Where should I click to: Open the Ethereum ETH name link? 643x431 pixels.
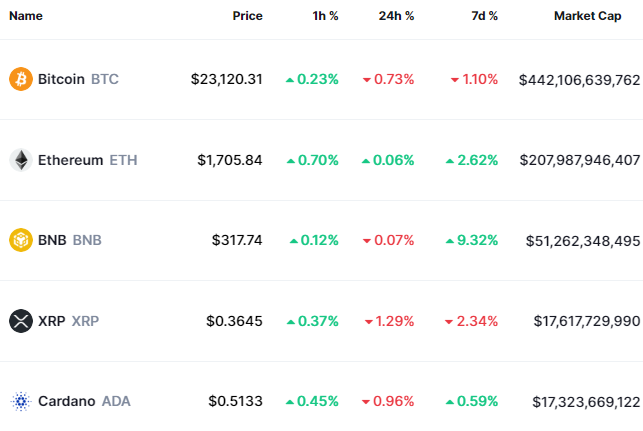88,160
